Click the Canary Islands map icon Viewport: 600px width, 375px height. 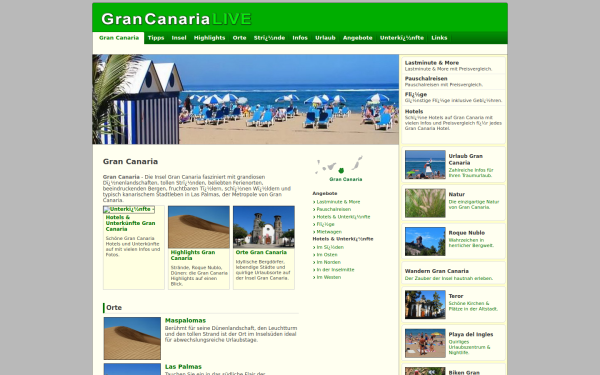(339, 165)
